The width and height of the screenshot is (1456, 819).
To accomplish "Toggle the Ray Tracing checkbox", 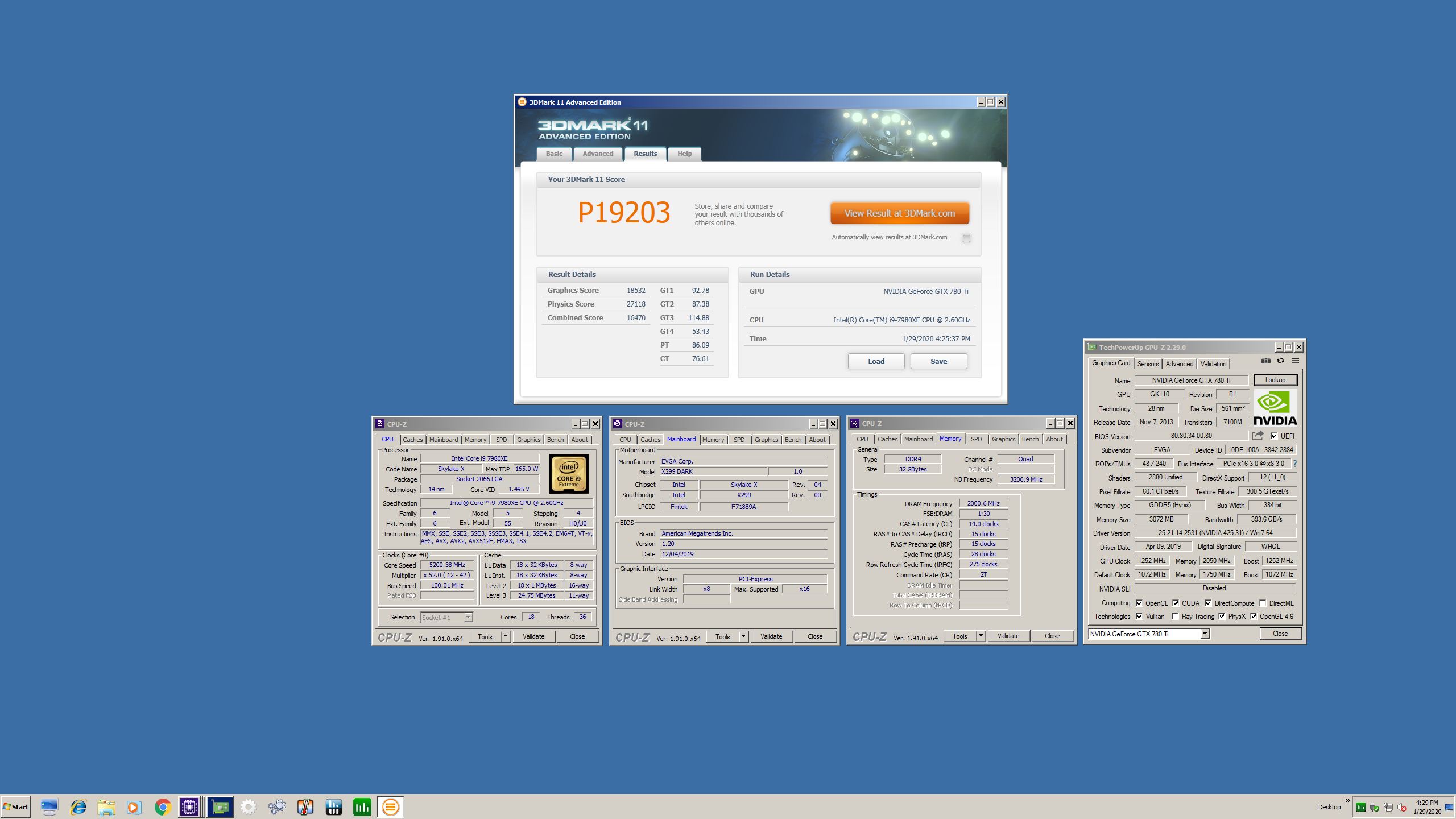I will coord(1175,617).
